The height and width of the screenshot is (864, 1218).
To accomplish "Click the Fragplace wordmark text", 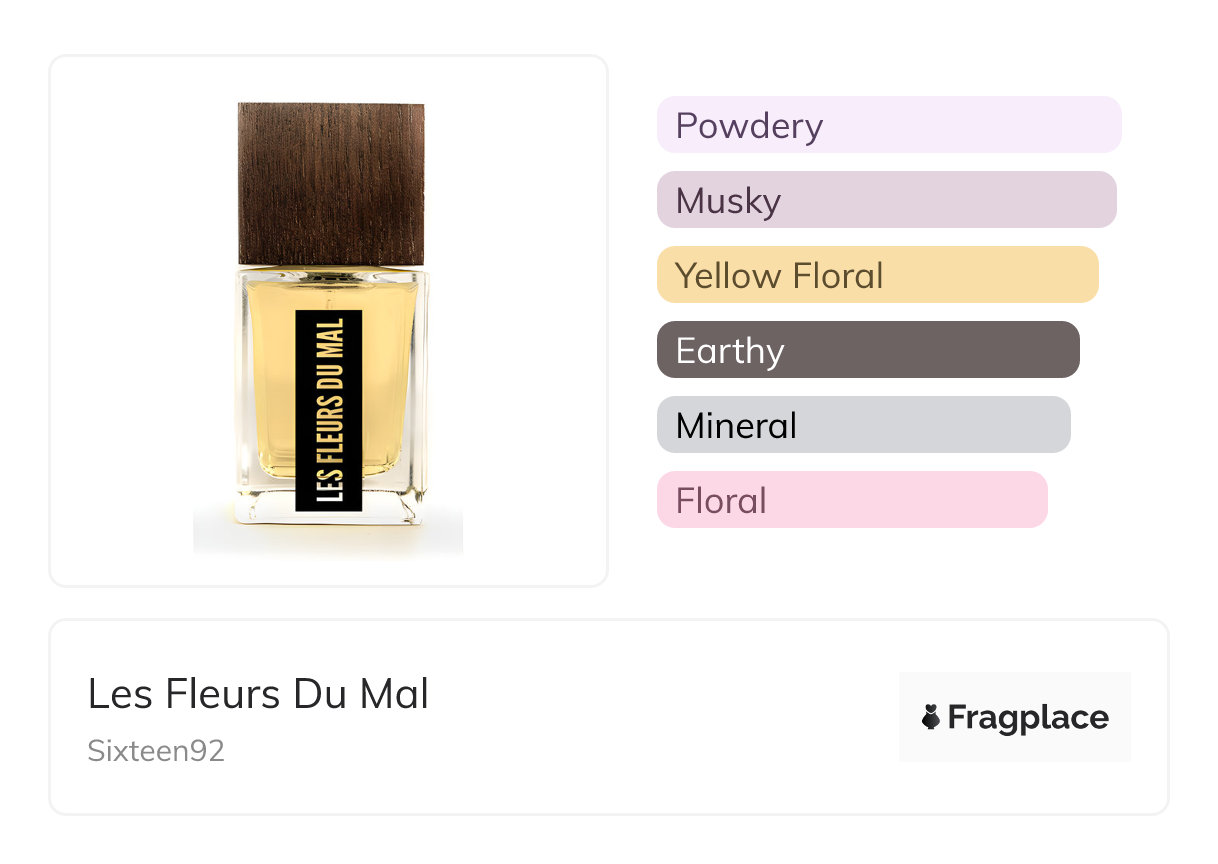I will [x=1028, y=717].
